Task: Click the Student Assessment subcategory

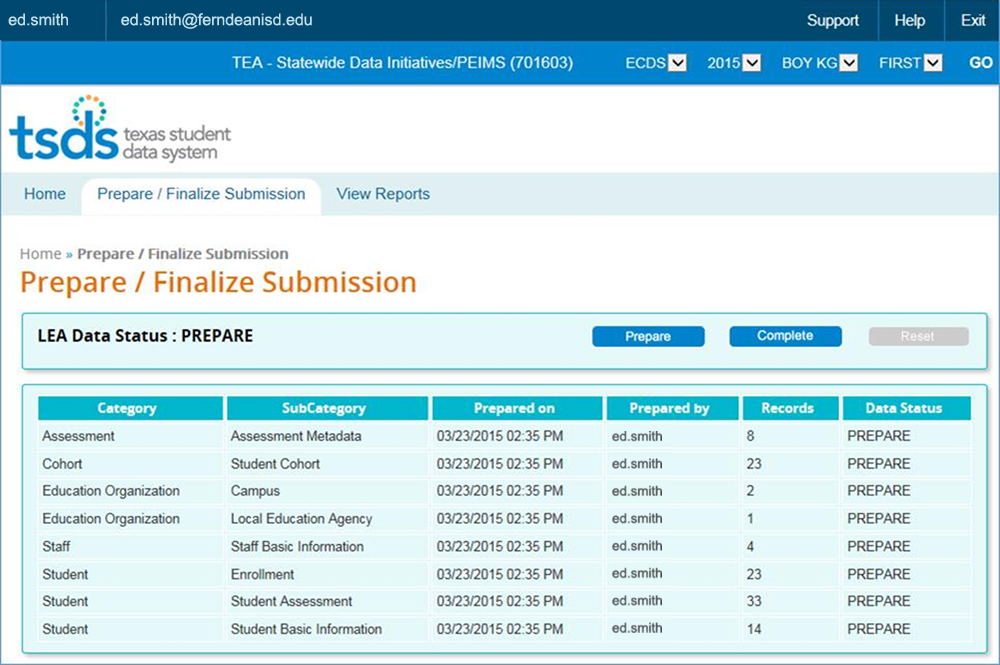Action: coord(291,601)
